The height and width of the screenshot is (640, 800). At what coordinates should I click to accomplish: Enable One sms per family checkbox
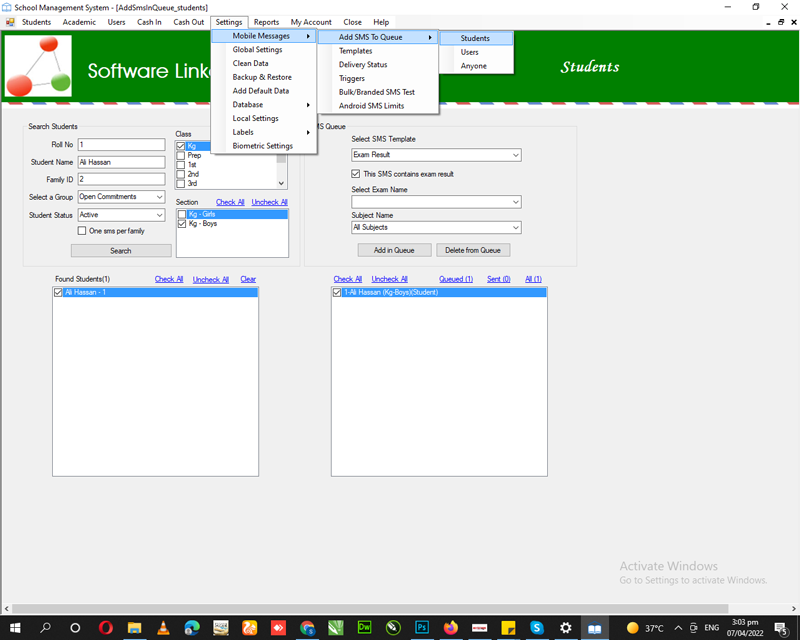[82, 231]
